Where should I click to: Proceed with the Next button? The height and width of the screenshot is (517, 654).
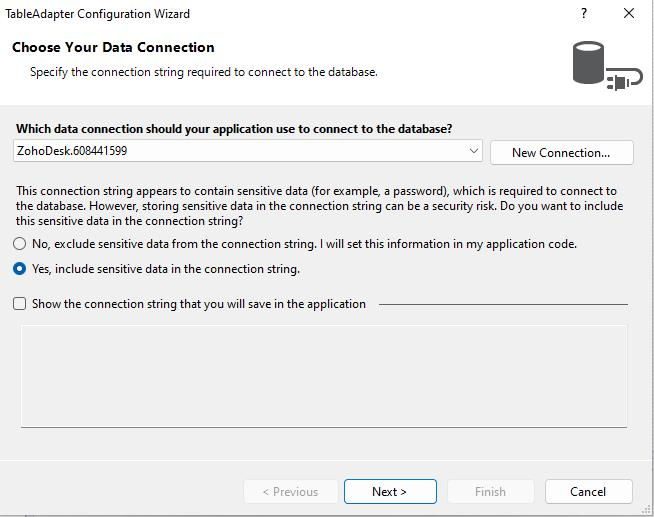(x=390, y=492)
